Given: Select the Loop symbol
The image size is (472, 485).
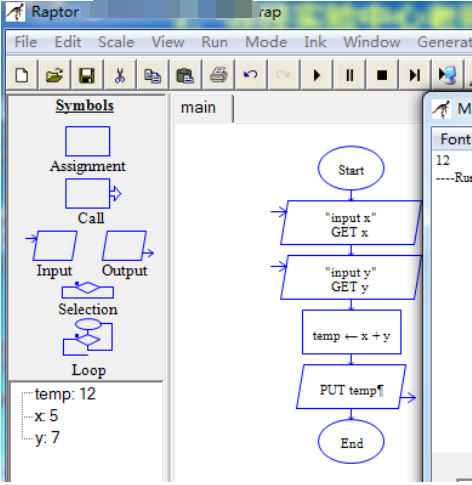Looking at the screenshot, I should coord(88,337).
